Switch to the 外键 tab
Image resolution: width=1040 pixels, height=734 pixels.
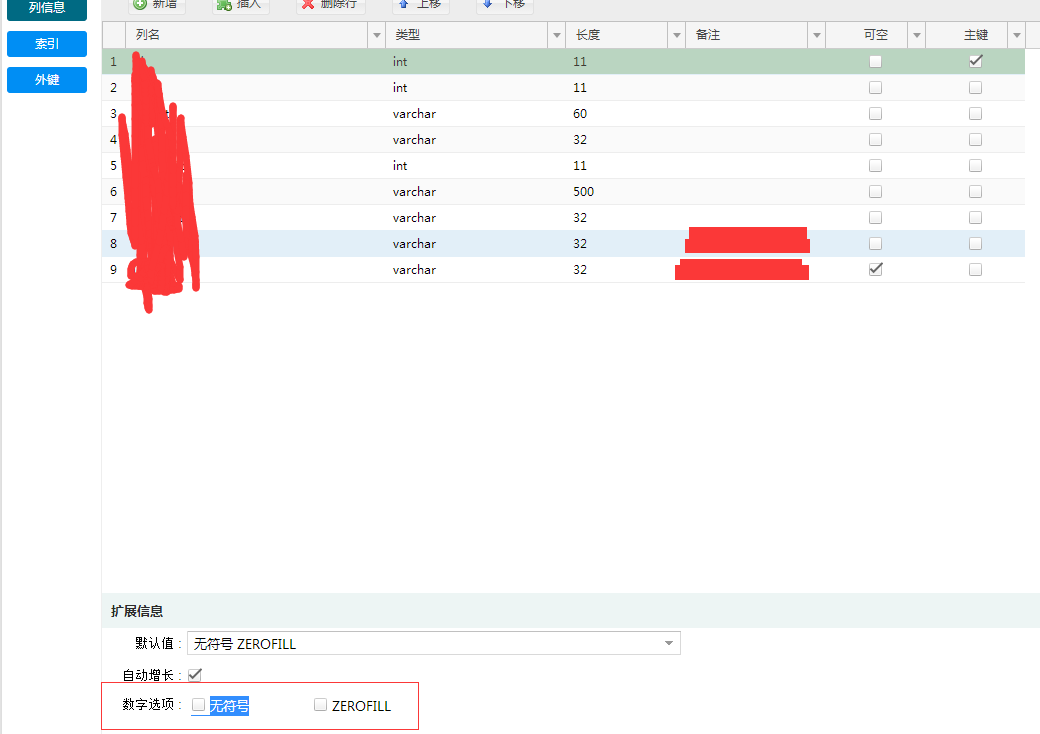(x=47, y=80)
